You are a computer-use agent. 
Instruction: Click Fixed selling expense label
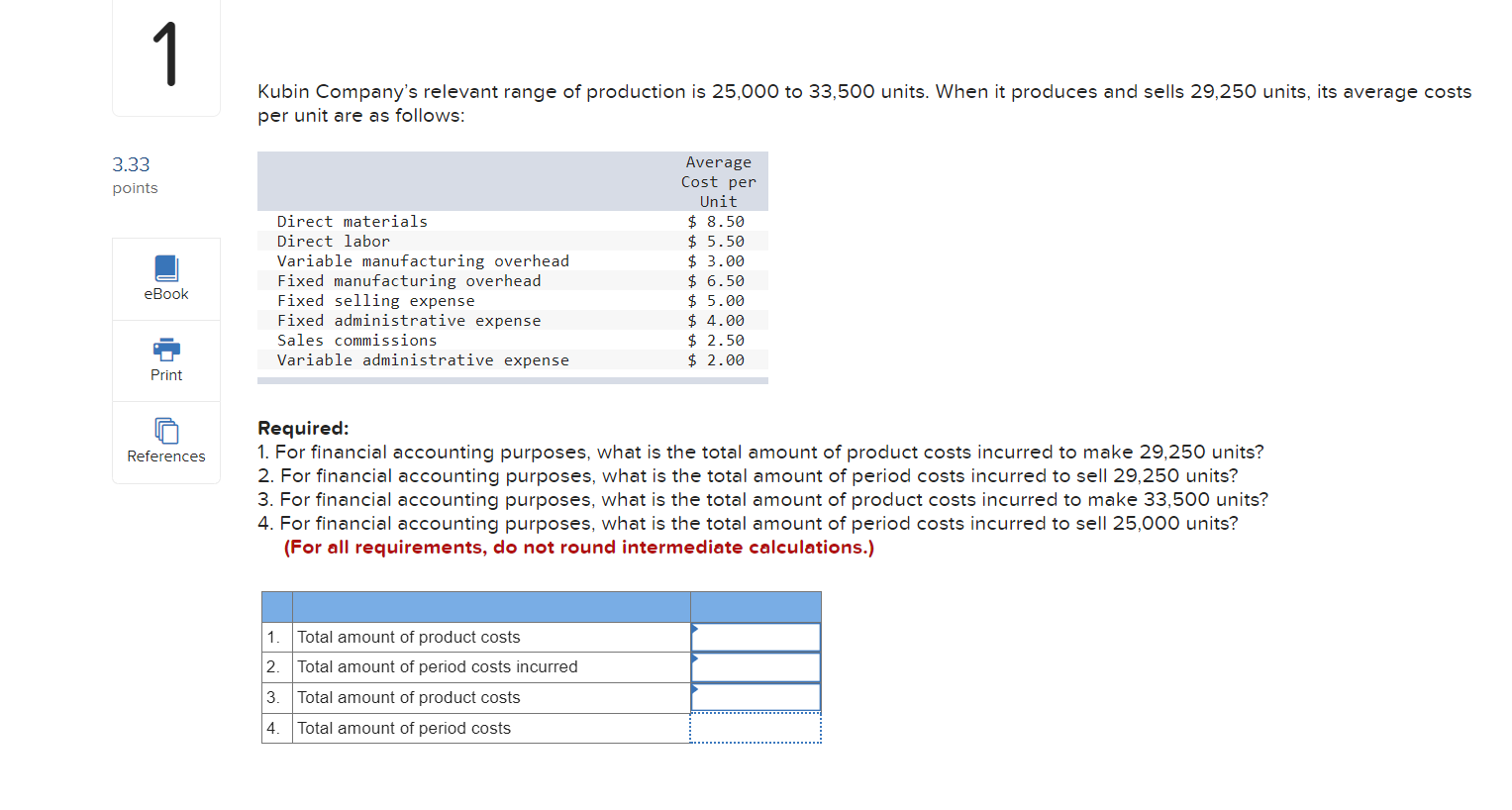(x=376, y=301)
